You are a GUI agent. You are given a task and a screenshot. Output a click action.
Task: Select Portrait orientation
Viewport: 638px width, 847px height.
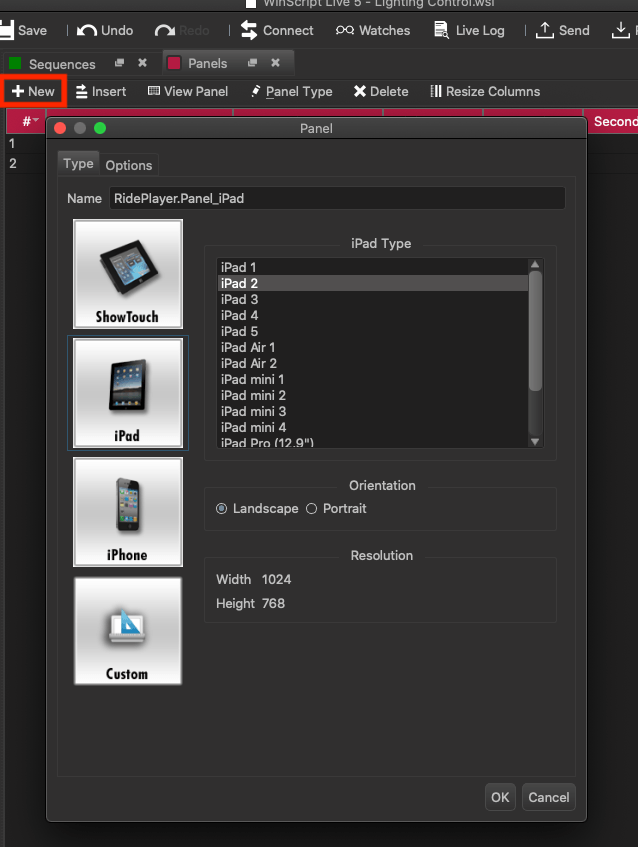pos(336,508)
